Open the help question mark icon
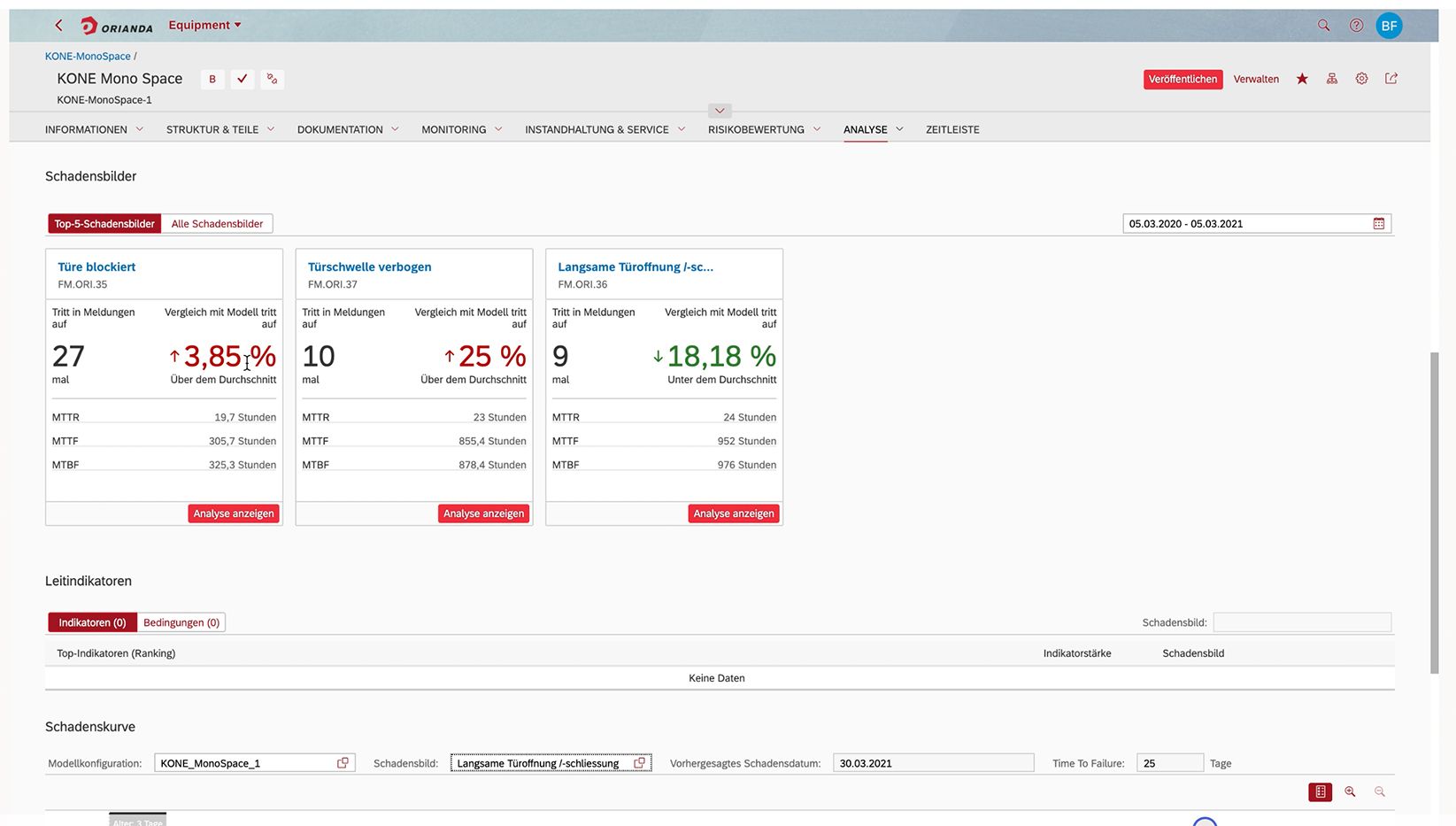The width and height of the screenshot is (1456, 826). pyautogui.click(x=1356, y=26)
